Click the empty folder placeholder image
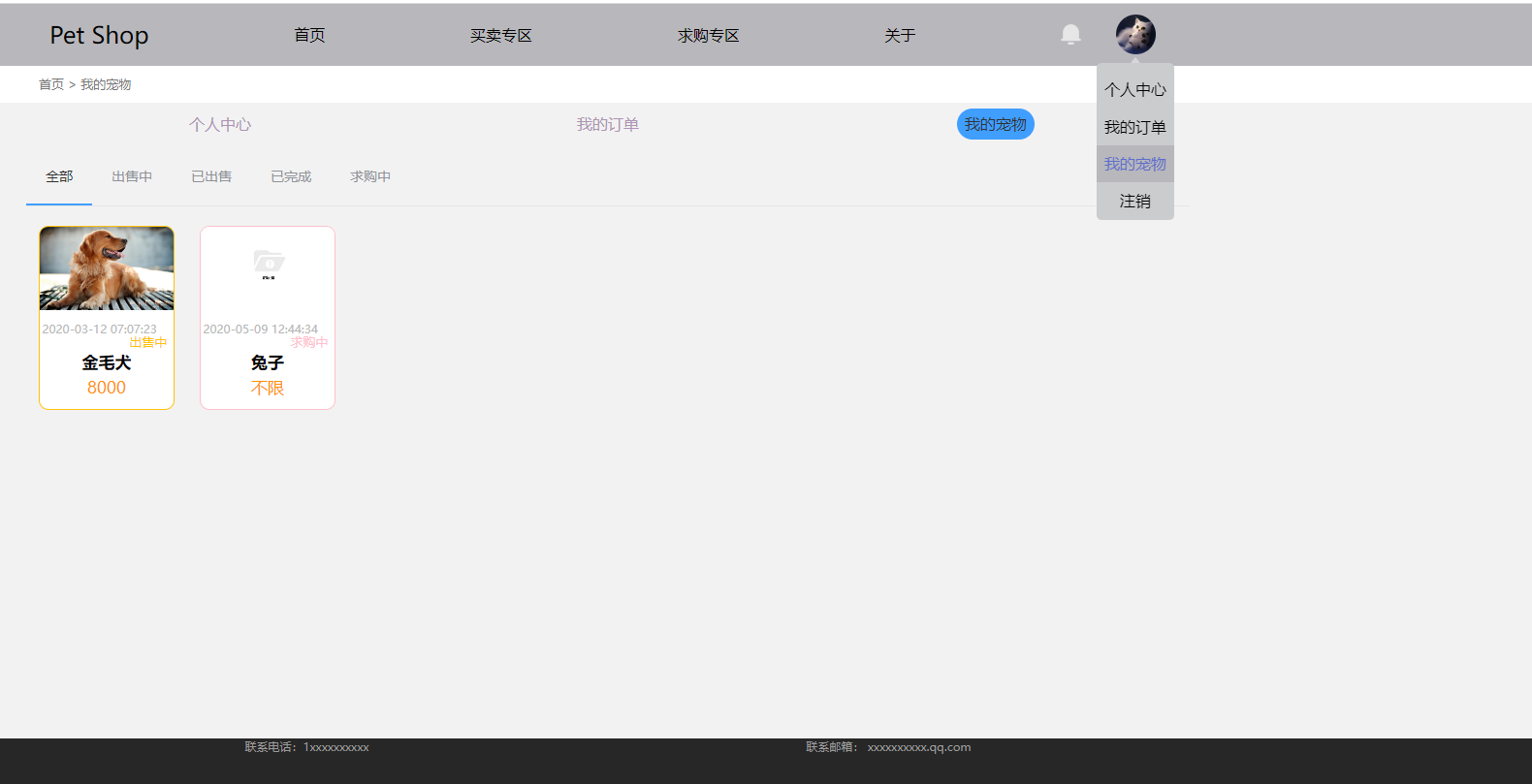1532x784 pixels. [269, 264]
